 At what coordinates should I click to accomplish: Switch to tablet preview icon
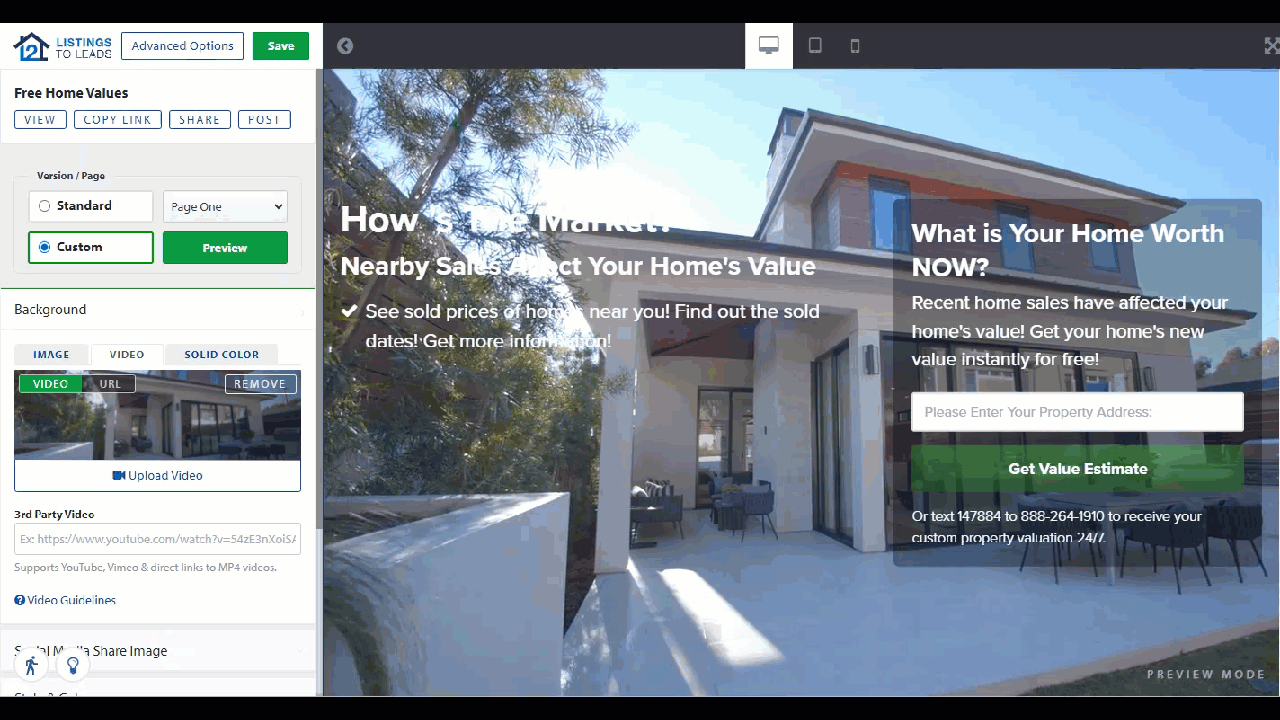tap(815, 46)
